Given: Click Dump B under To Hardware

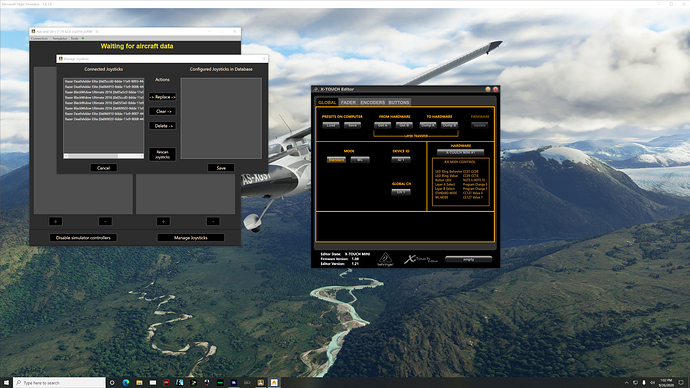Looking at the screenshot, I should 449,125.
